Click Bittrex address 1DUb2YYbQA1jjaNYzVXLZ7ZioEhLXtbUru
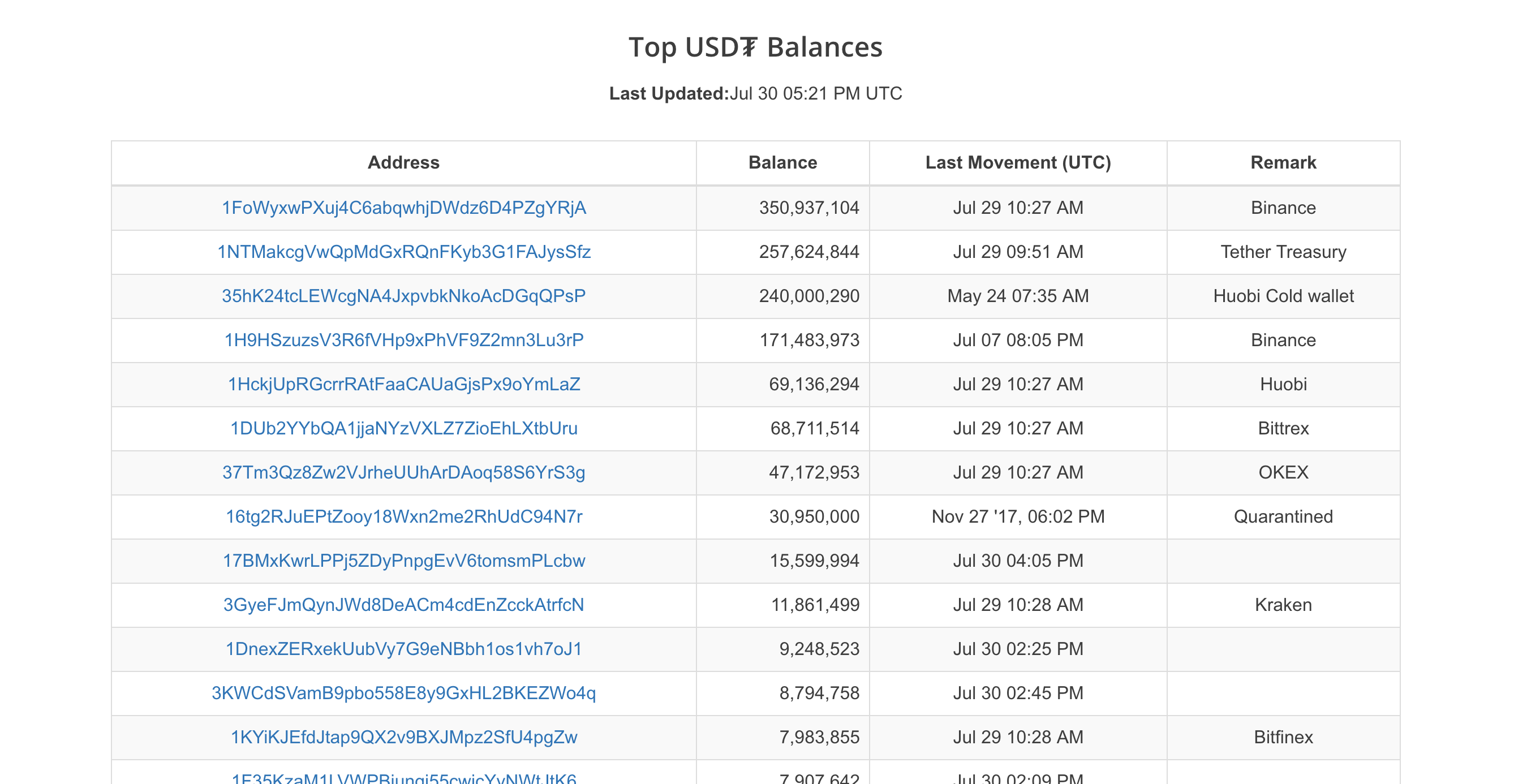 tap(404, 428)
